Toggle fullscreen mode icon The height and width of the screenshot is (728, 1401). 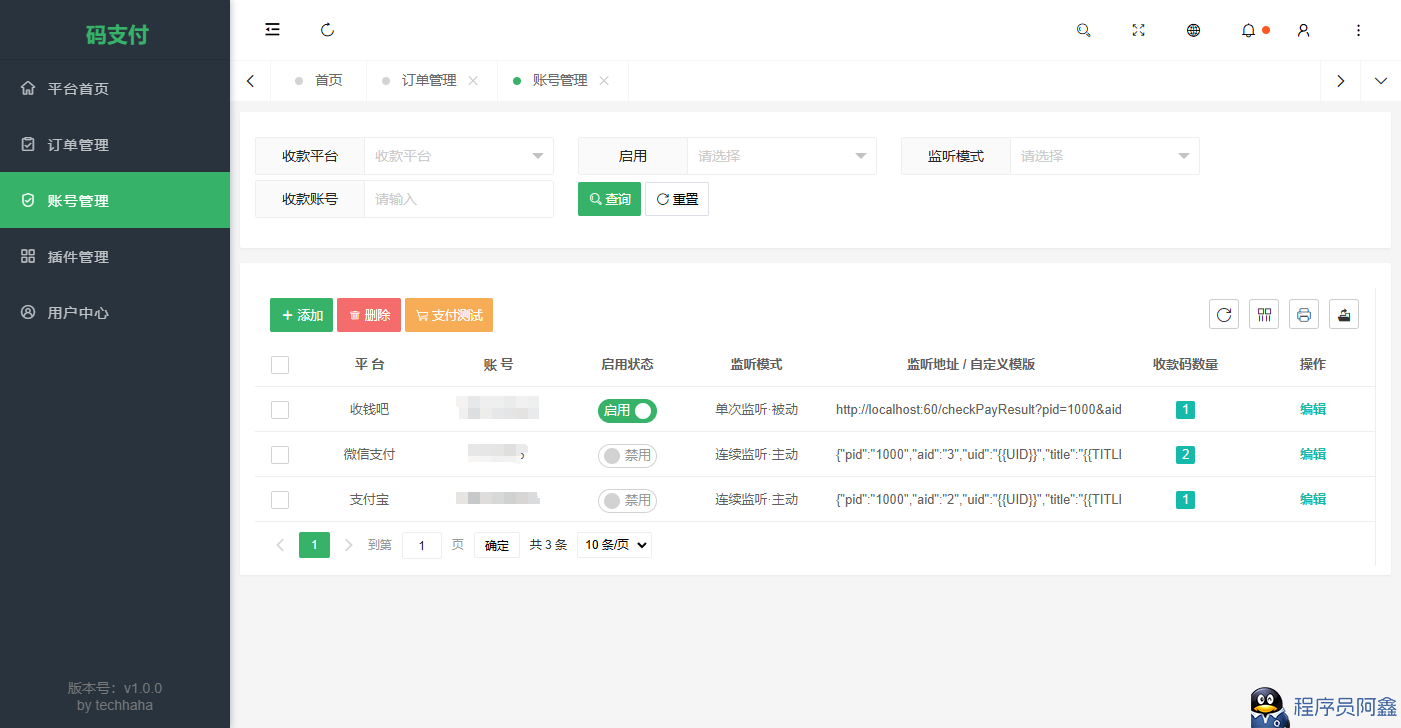1138,30
